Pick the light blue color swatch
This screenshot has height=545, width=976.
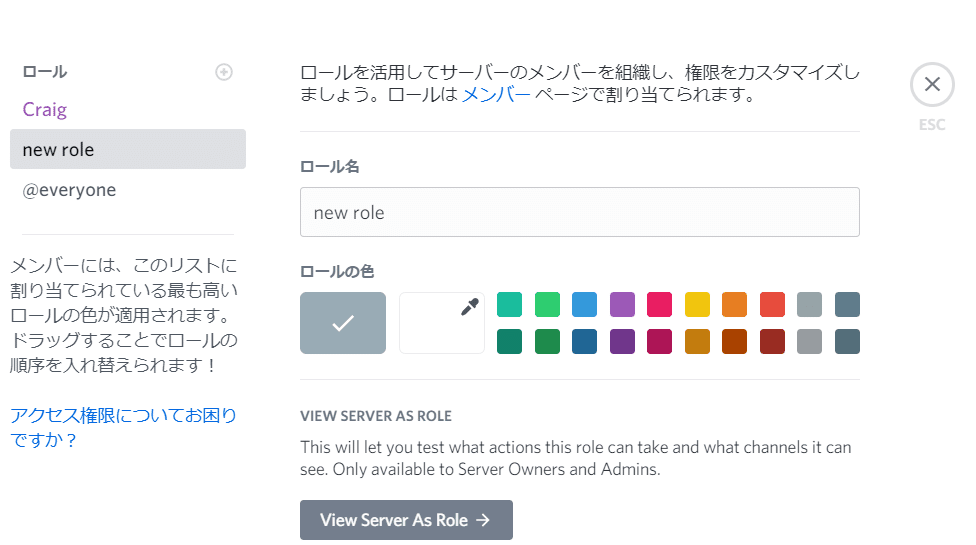click(x=584, y=304)
